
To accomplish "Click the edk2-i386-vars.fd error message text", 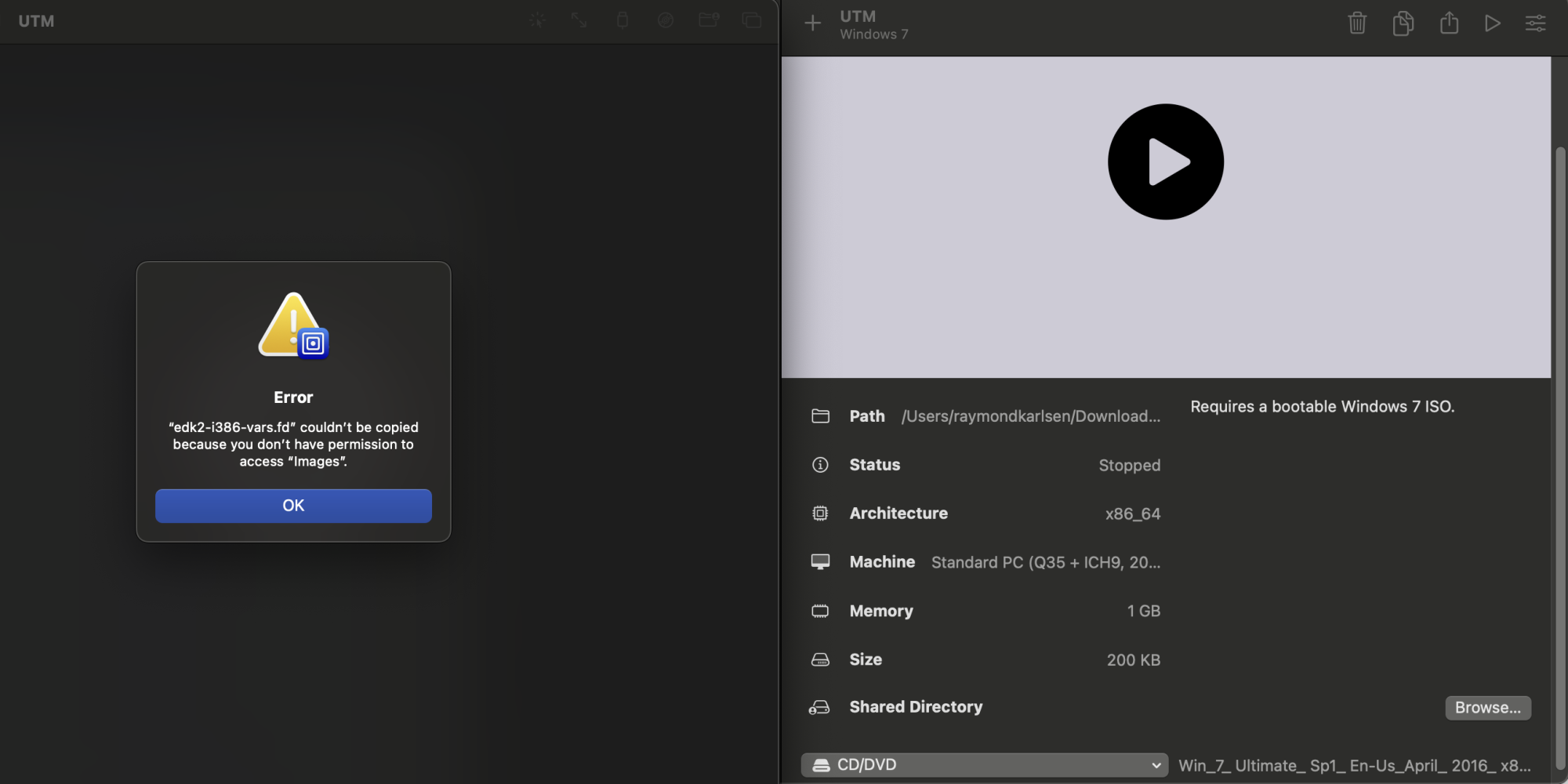I will [x=293, y=445].
